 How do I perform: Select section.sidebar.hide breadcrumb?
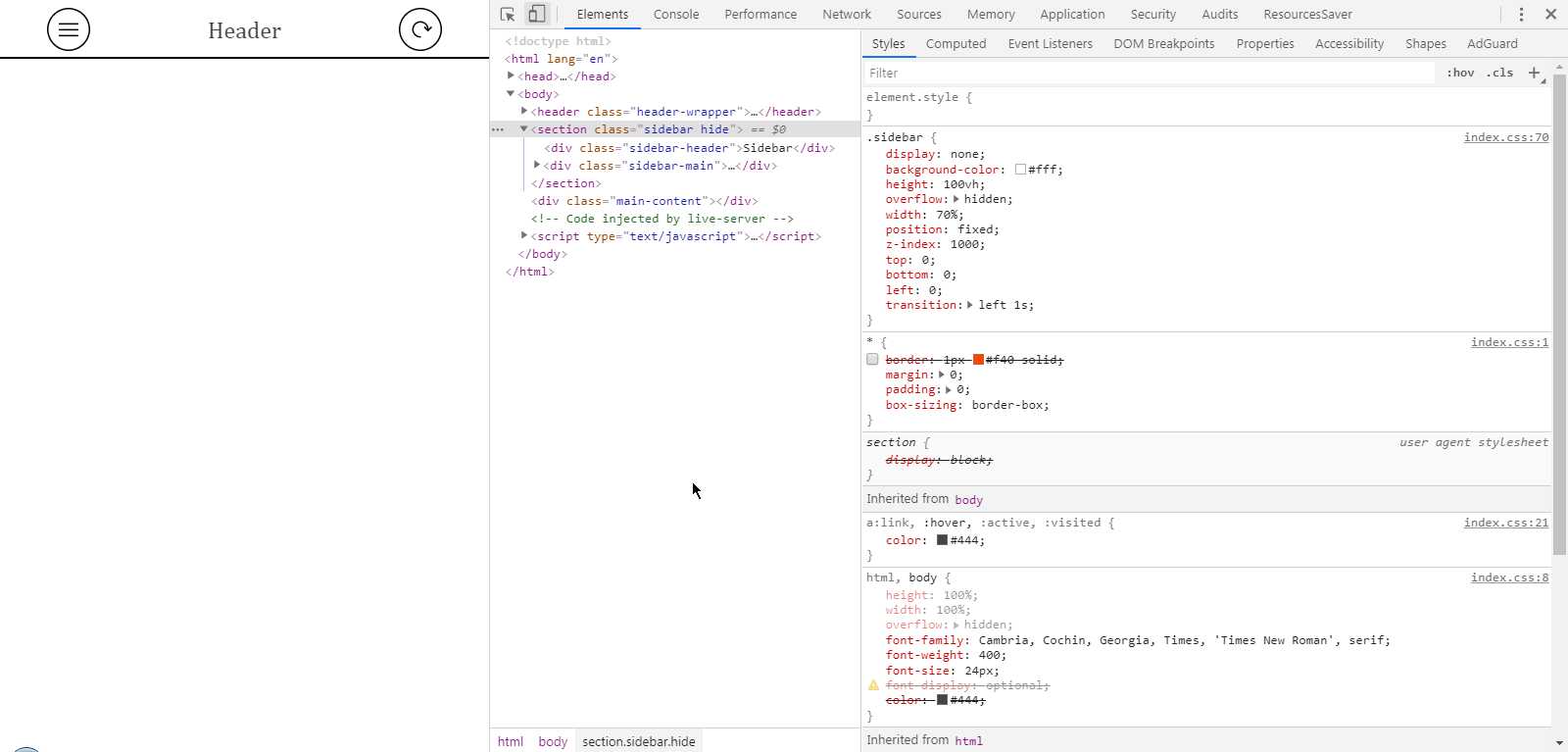[639, 741]
